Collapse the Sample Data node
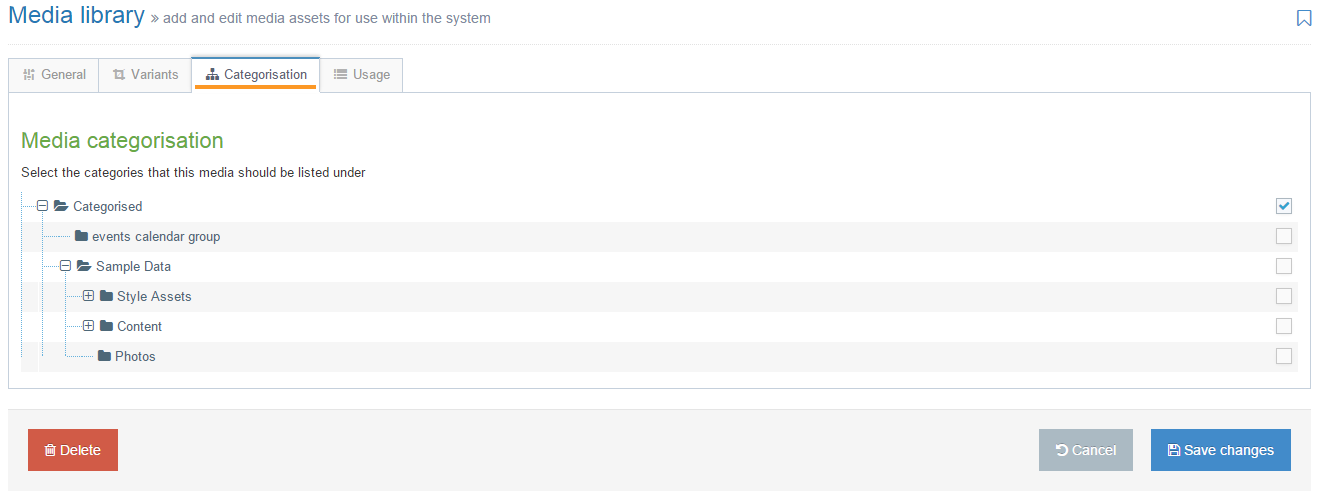This screenshot has width=1318, height=503. tap(65, 266)
